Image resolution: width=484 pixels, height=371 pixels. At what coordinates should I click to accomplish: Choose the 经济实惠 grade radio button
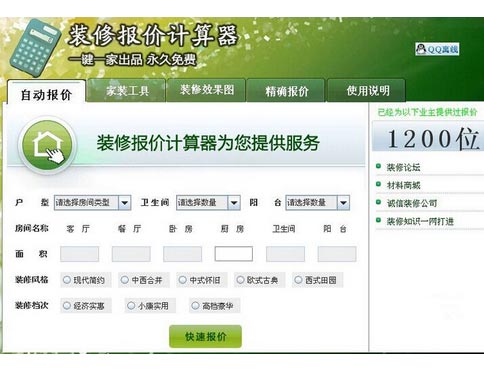[x=67, y=305]
